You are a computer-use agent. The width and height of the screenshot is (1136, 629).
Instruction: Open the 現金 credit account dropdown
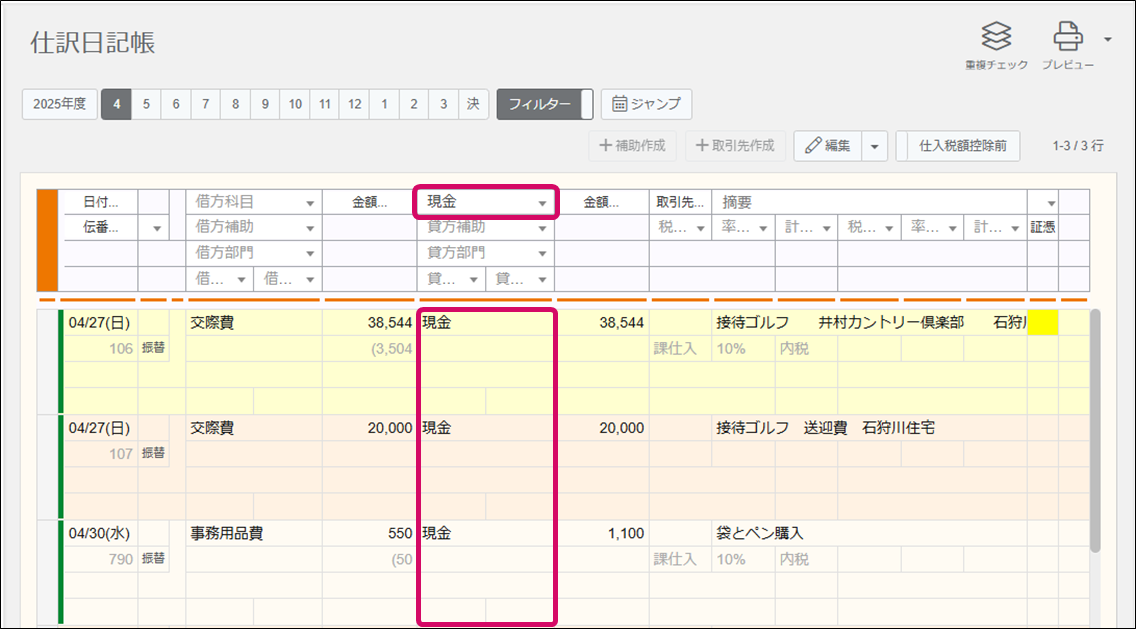click(542, 202)
